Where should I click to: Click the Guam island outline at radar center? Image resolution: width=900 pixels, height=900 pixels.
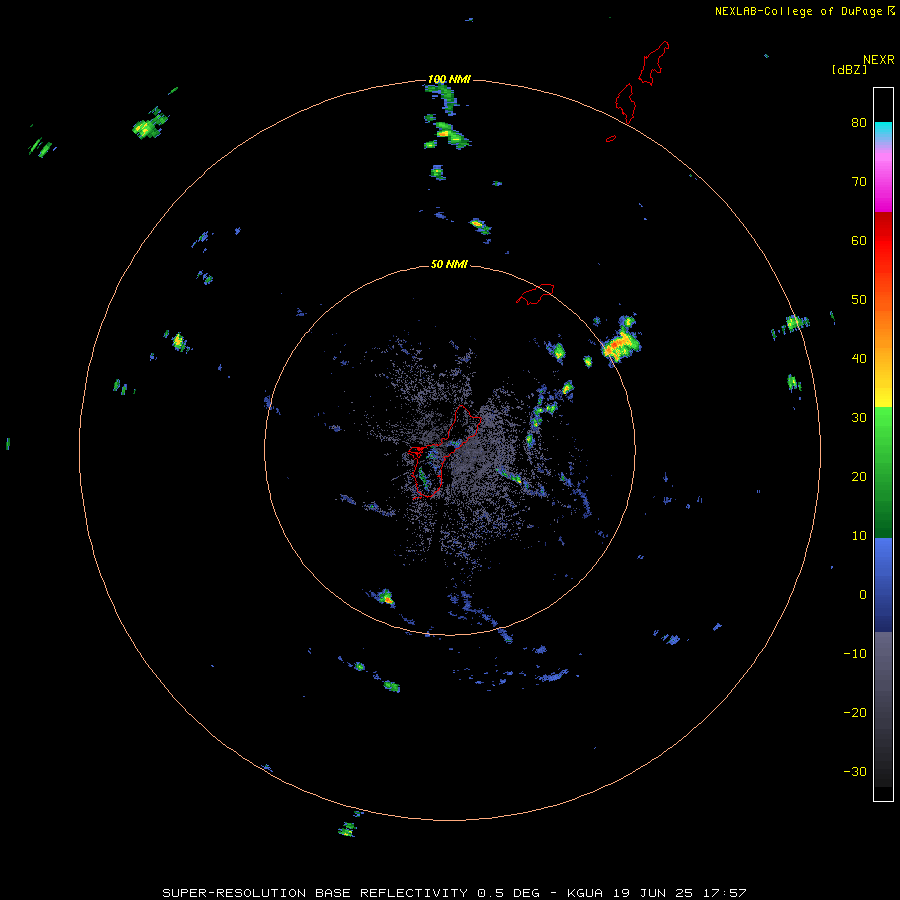442,453
